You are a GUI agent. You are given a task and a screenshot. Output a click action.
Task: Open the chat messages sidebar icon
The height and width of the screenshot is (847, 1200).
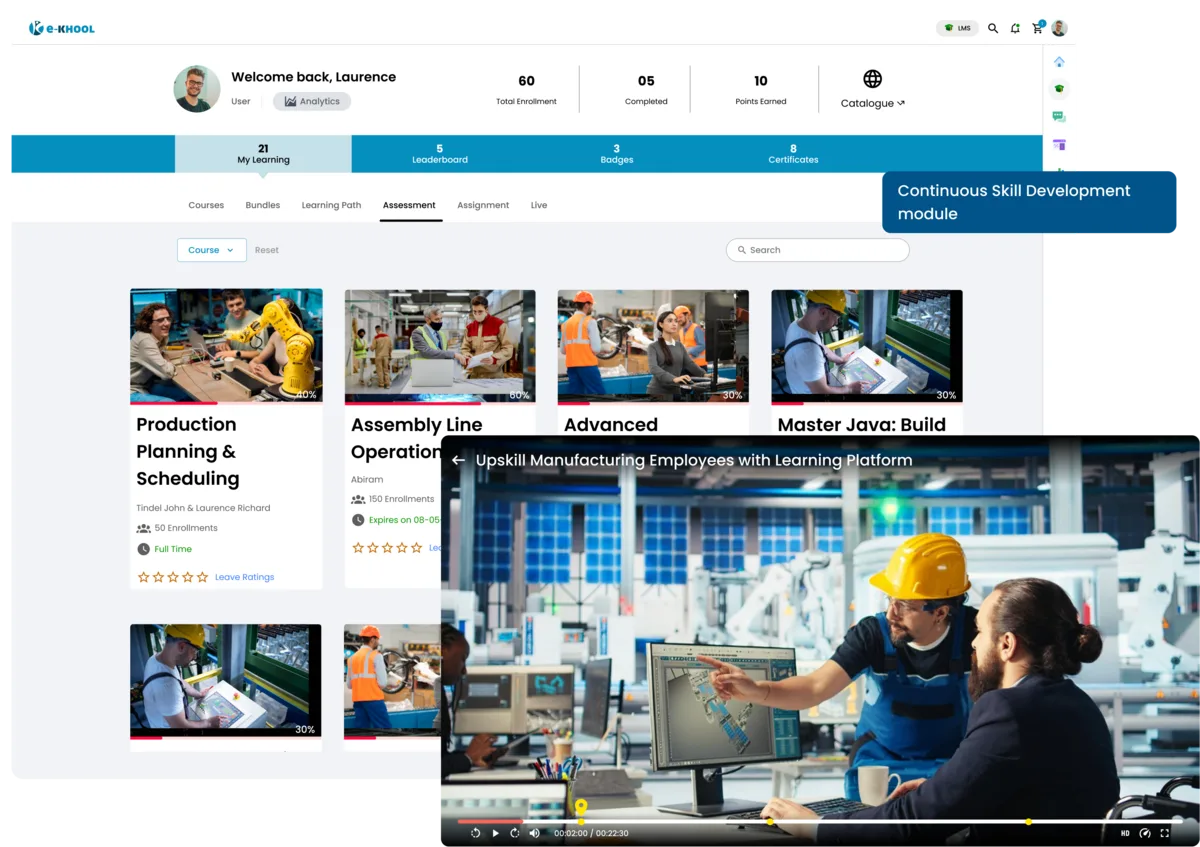[1059, 115]
